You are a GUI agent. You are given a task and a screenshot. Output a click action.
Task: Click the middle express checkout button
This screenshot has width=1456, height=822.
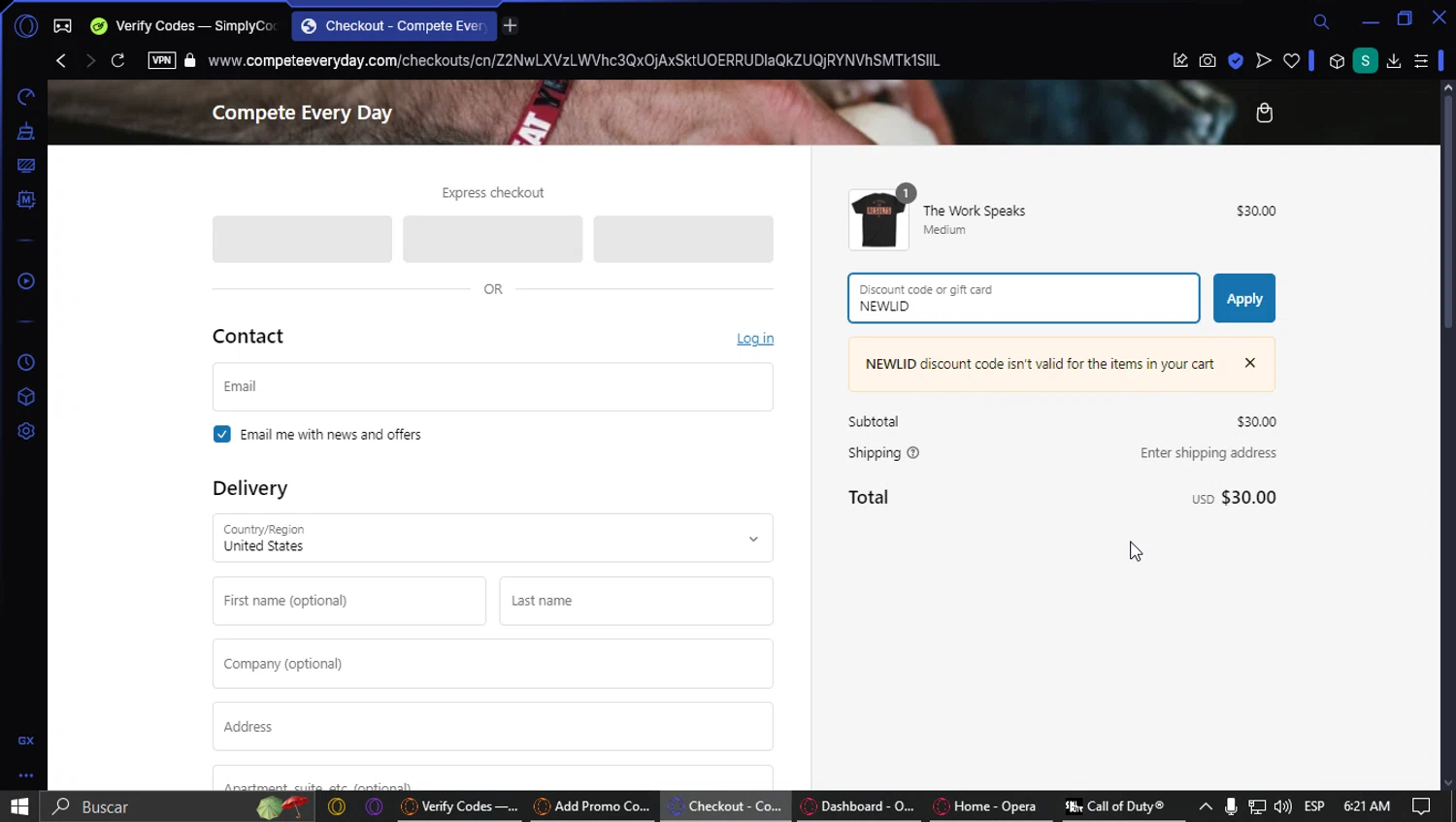point(492,239)
